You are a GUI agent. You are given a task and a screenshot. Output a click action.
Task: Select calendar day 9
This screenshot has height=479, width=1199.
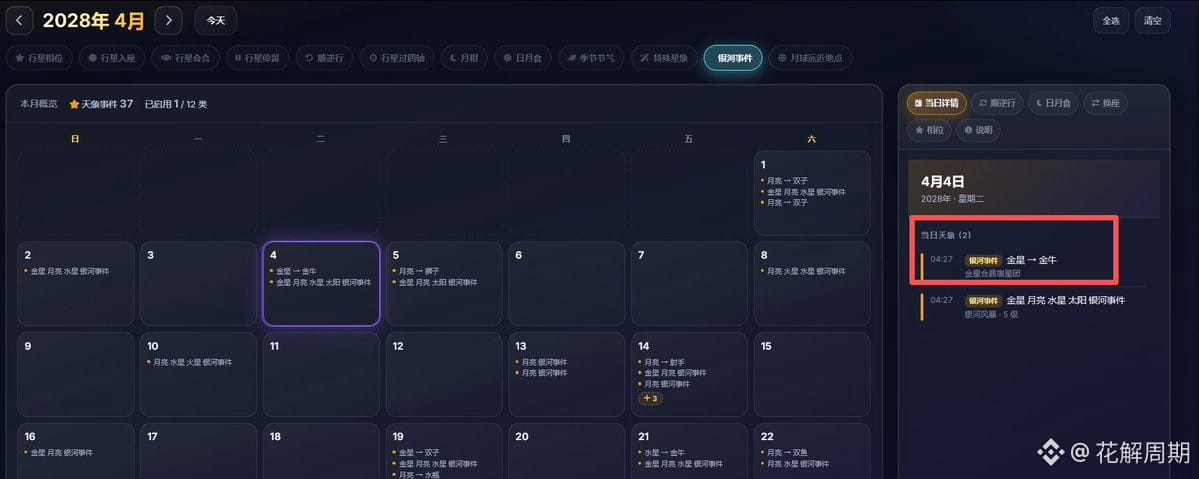click(75, 374)
